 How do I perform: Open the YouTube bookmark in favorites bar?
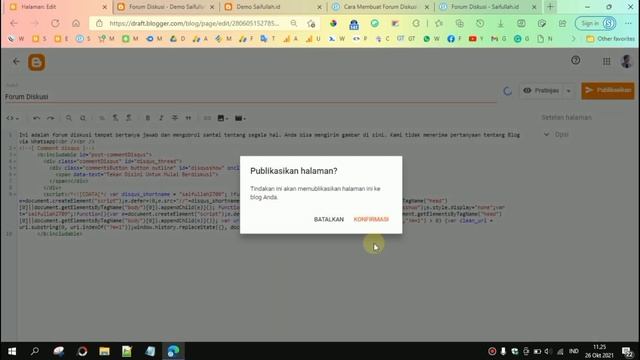476,39
